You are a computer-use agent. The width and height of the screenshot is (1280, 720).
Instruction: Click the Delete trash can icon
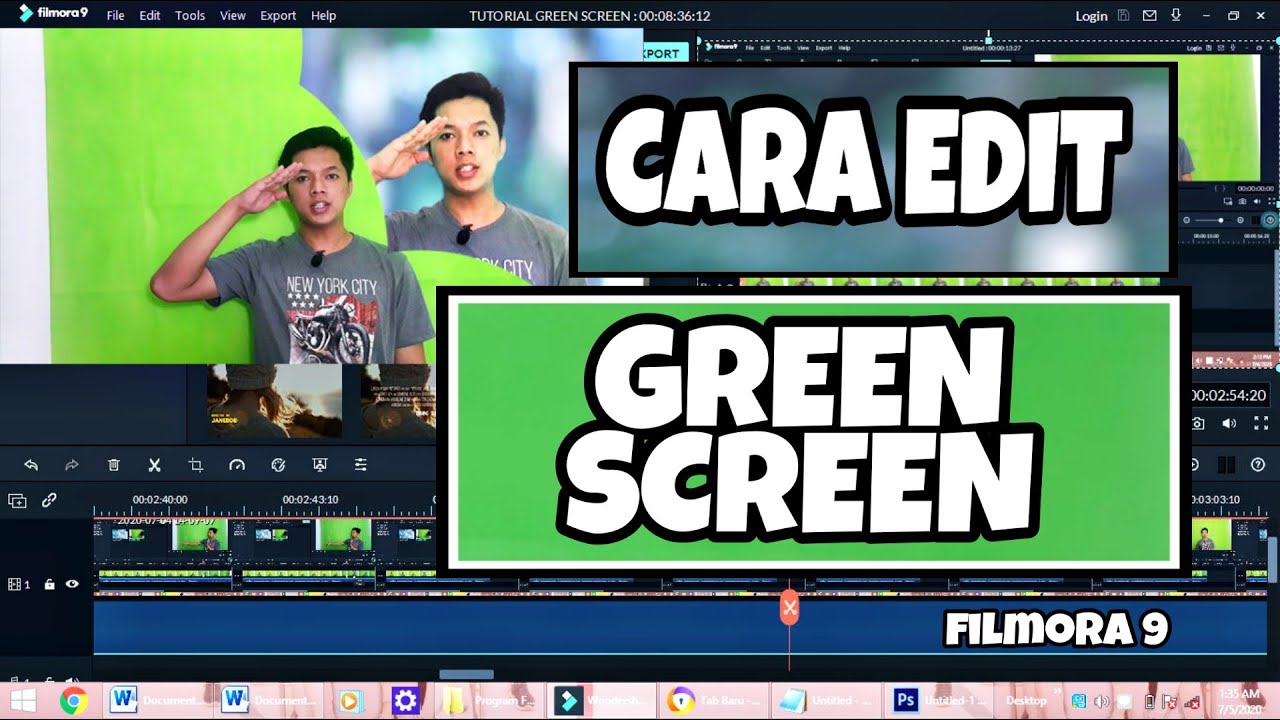[x=114, y=465]
